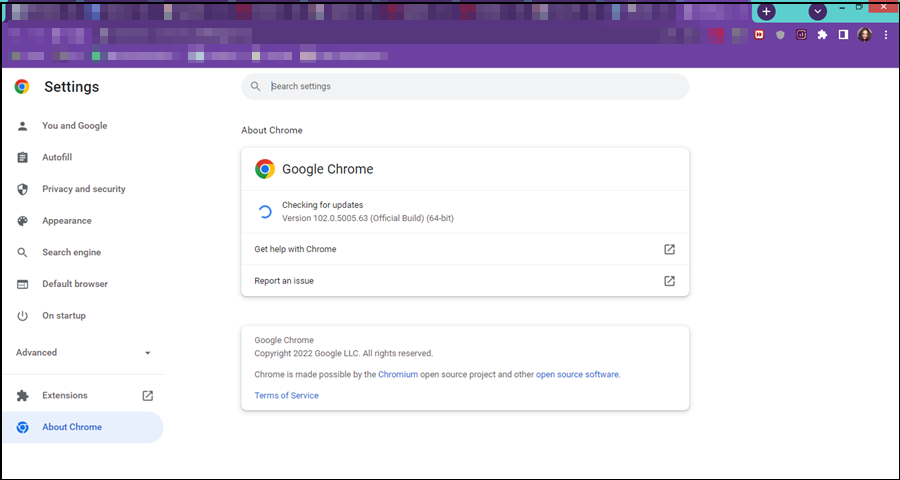
Task: Click the Checking for updates text
Action: click(323, 205)
